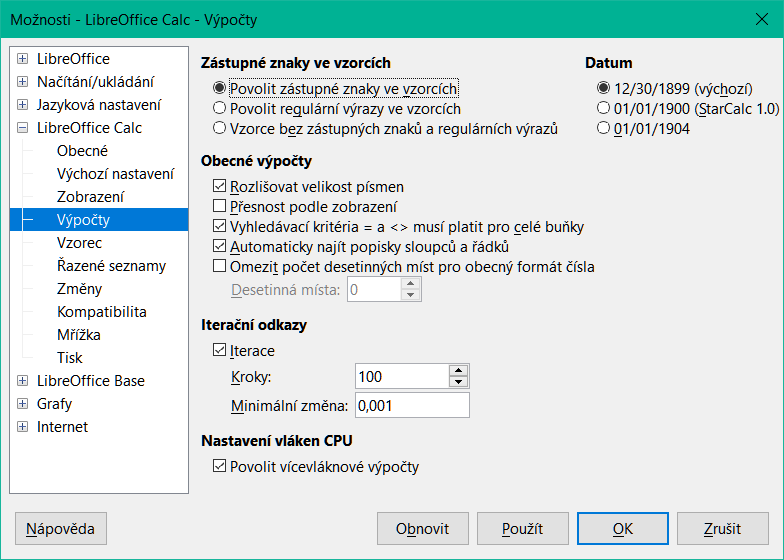Click the Jazyková nastavení tree label
Viewport: 784px width, 560px height.
pos(99,104)
